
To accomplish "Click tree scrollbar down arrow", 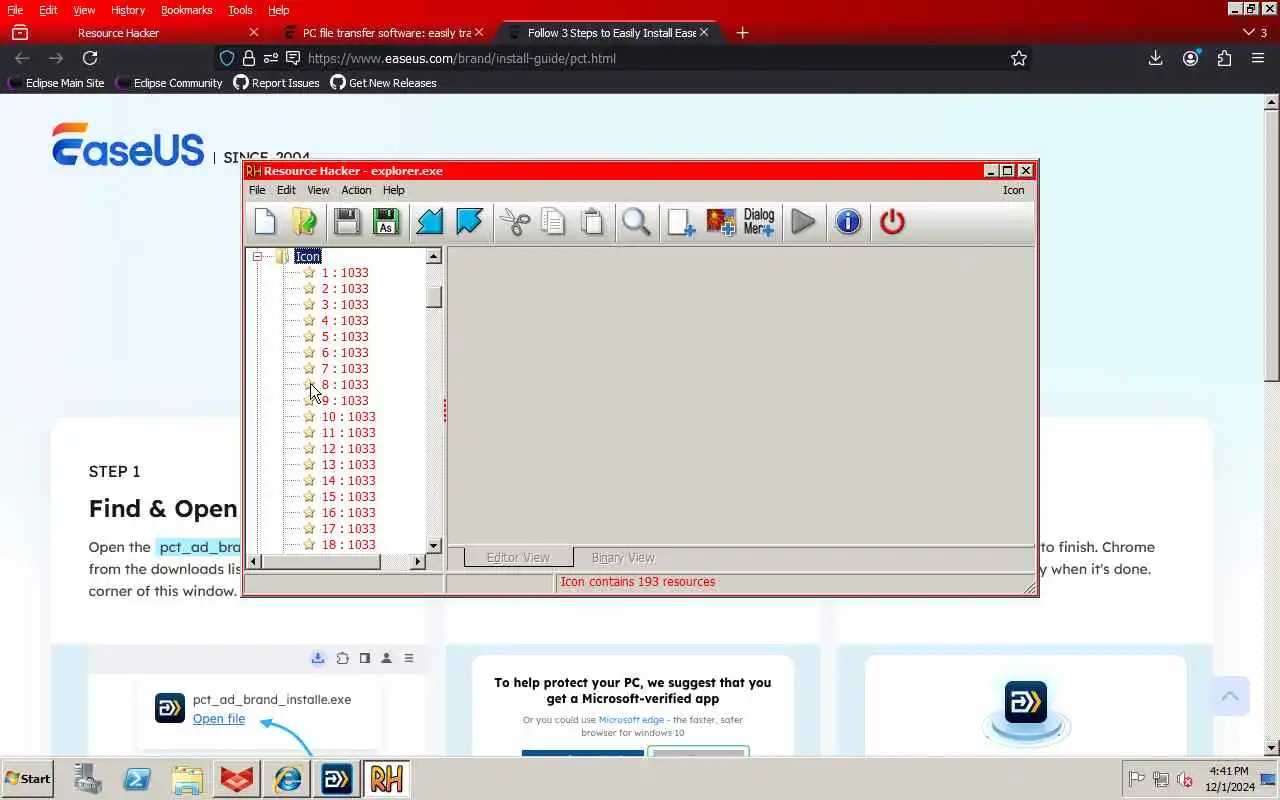I will click(x=434, y=546).
